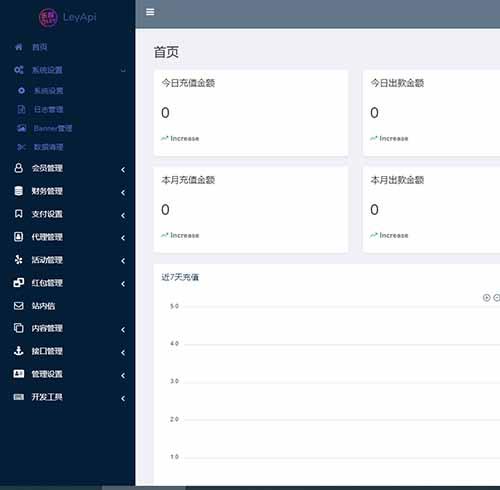Viewport: 500px width, 490px height.
Task: Open the 首页 home icon in sidebar
Action: [x=19, y=47]
